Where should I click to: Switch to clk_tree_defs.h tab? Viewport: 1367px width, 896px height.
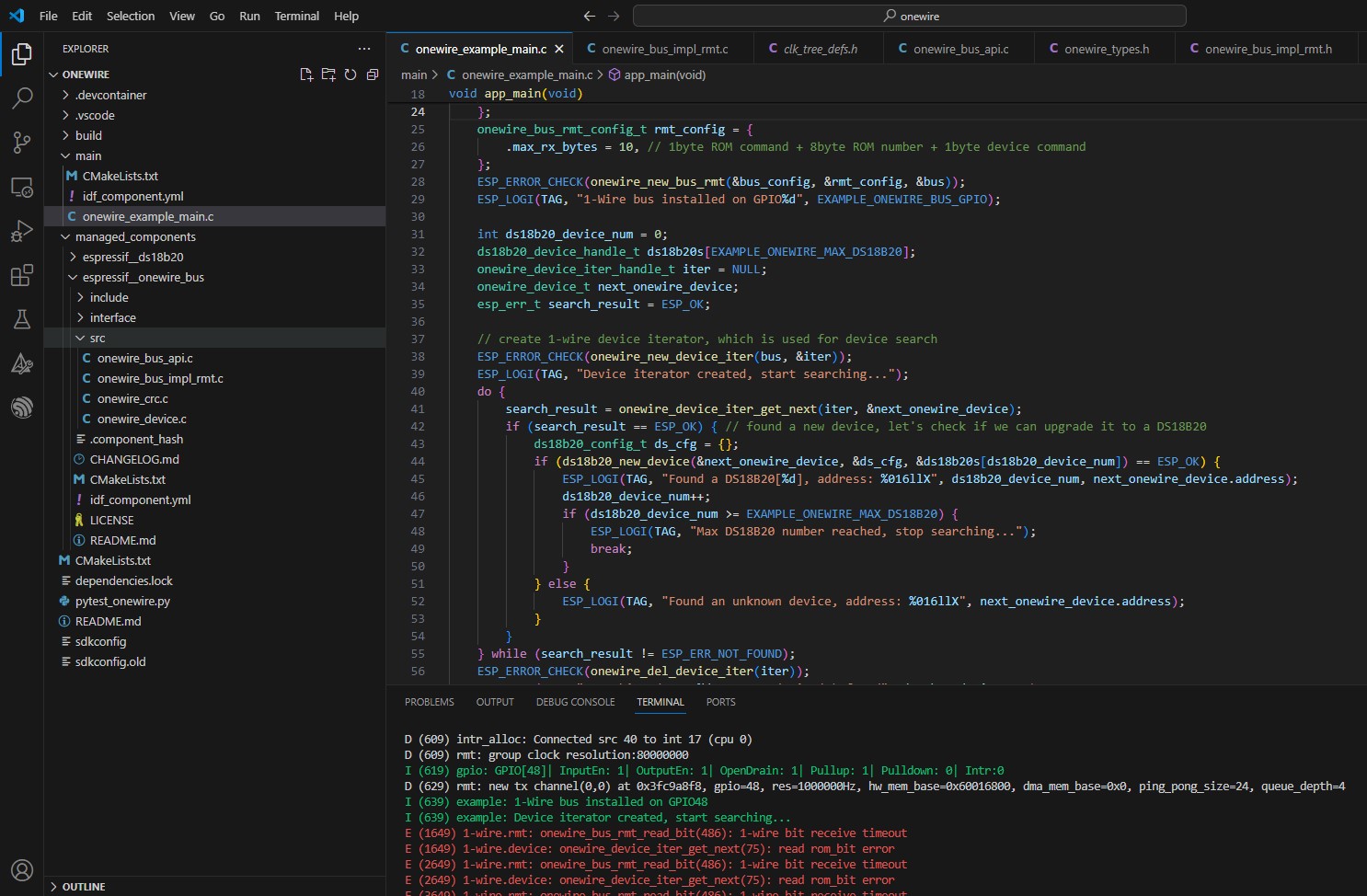click(820, 49)
